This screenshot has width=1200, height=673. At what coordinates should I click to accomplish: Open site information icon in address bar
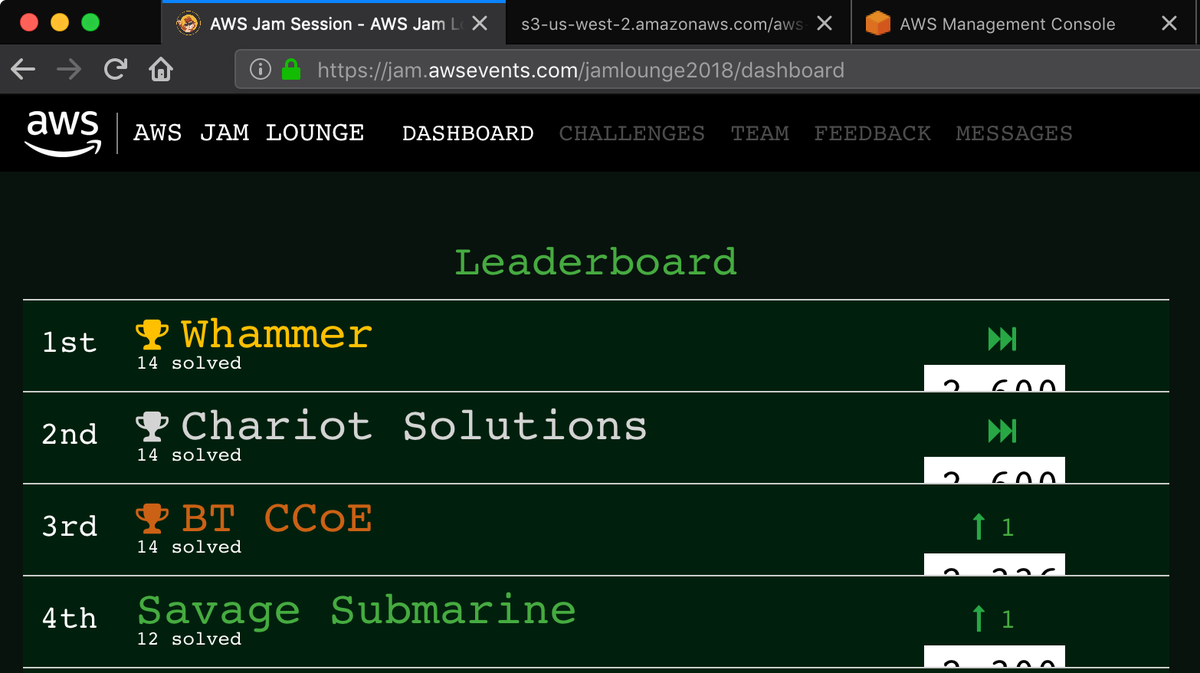coord(260,69)
